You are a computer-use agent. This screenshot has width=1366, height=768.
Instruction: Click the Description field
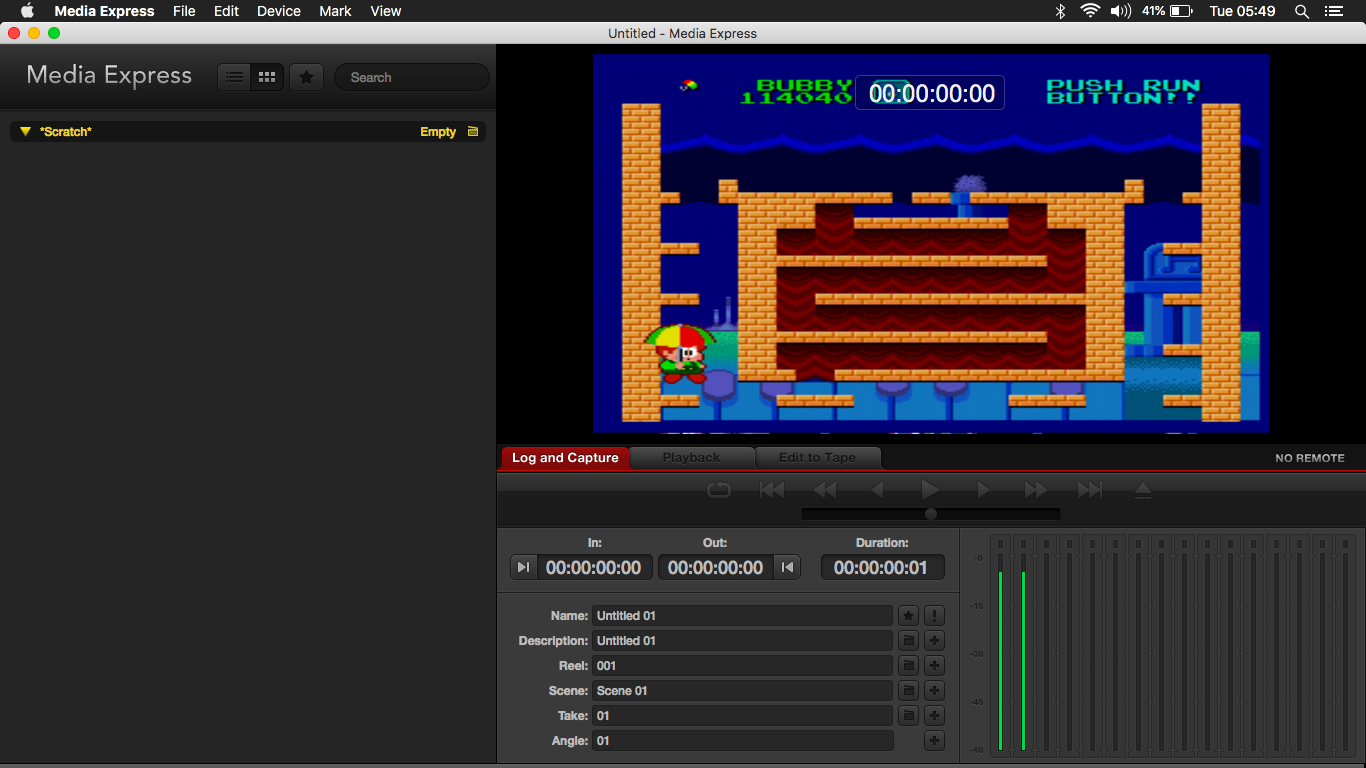click(x=742, y=641)
